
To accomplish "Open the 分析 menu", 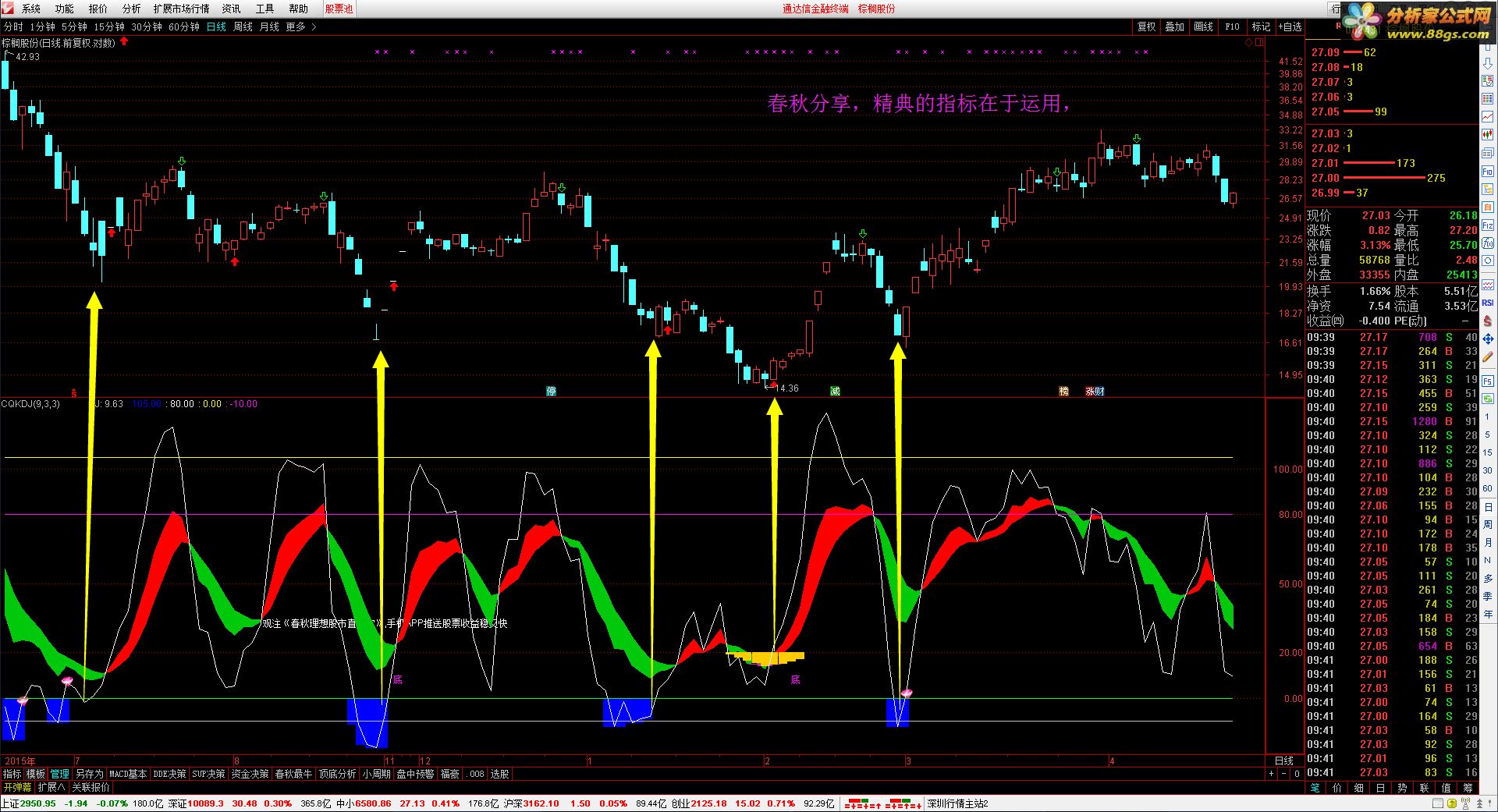I will [132, 9].
